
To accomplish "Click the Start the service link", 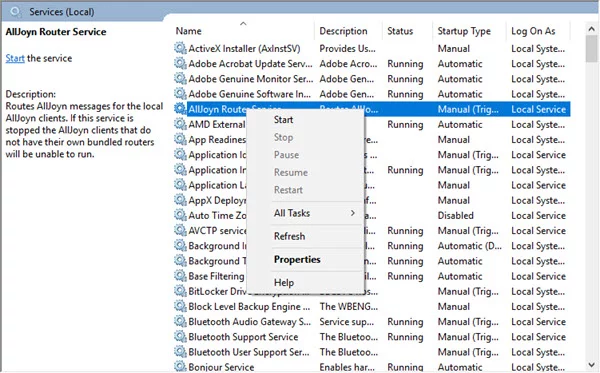I will click(x=15, y=58).
